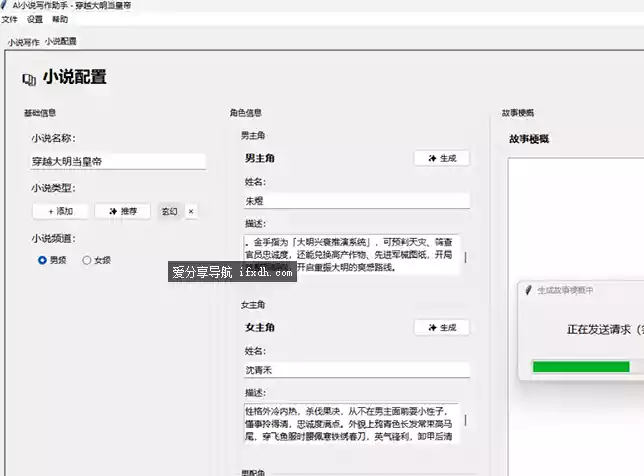Switch to the 小说写作 tab

(x=23, y=42)
